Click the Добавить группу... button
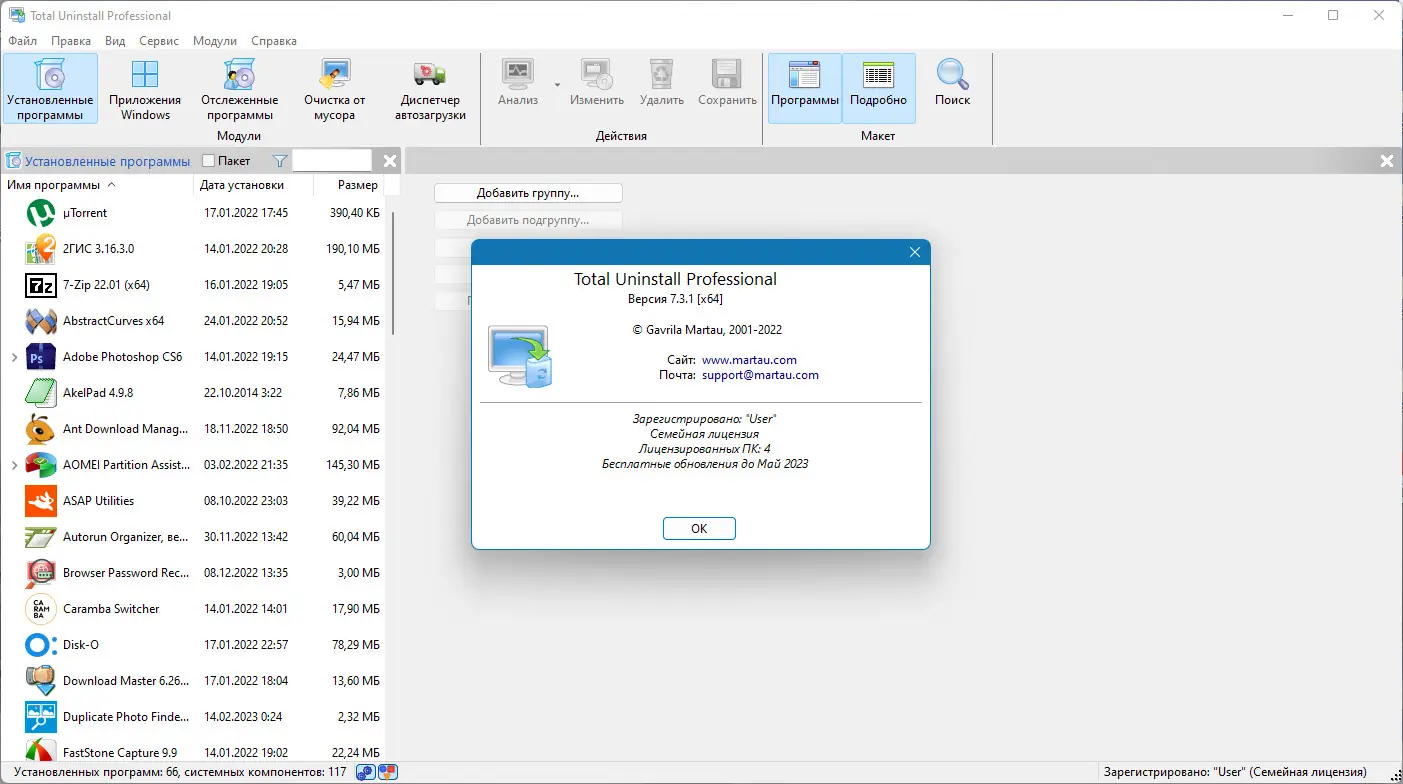 tap(528, 193)
